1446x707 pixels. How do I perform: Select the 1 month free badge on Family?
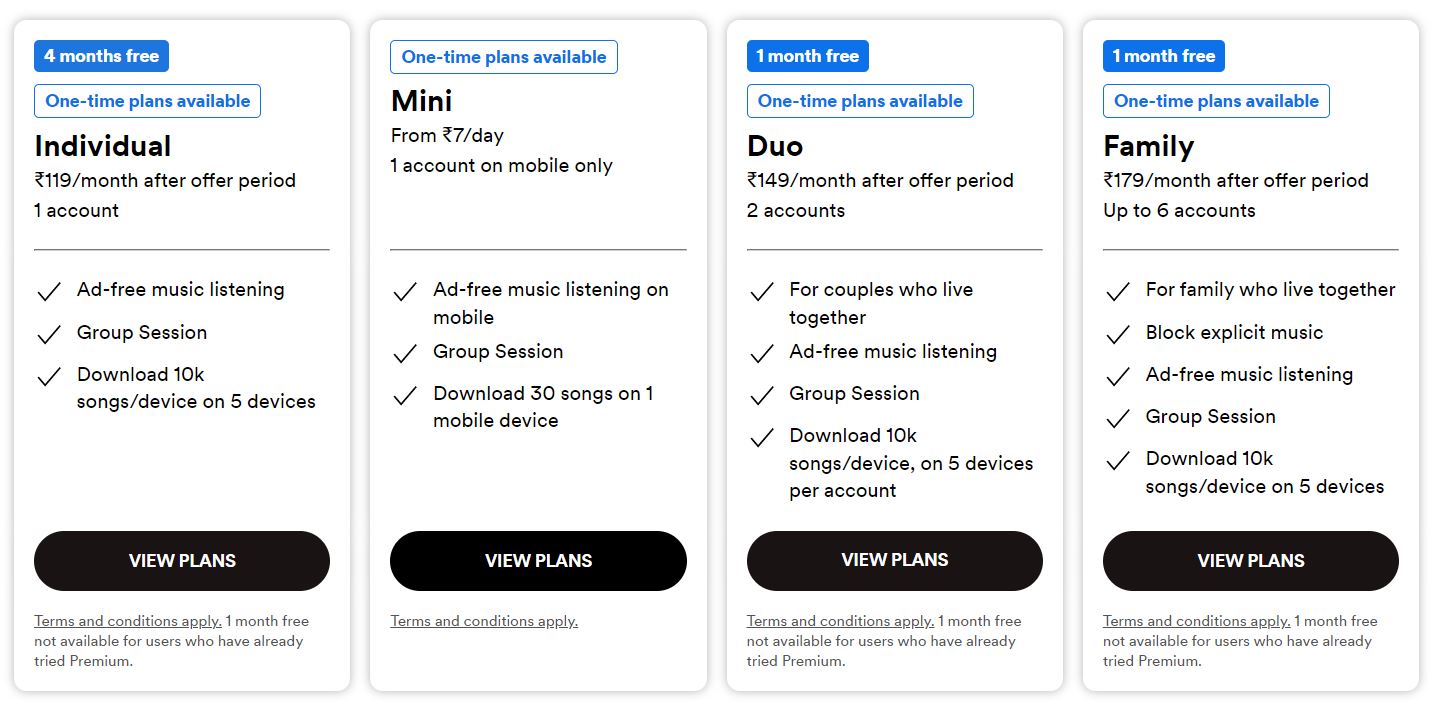click(1164, 56)
